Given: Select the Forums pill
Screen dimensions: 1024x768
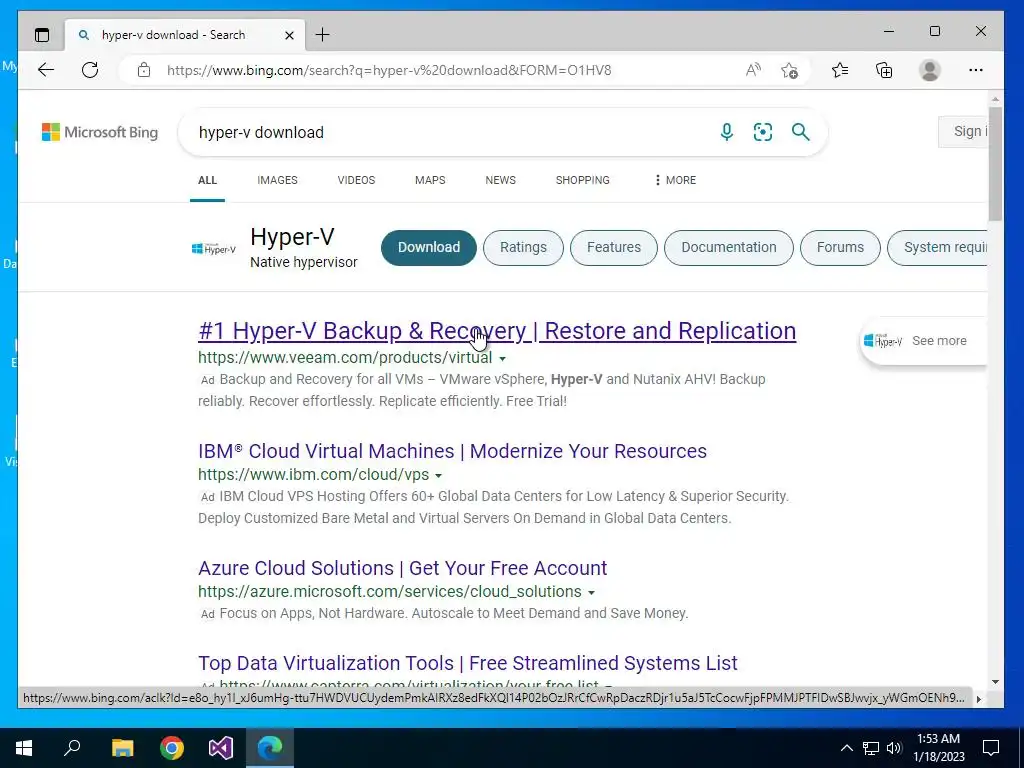Looking at the screenshot, I should [x=840, y=248].
